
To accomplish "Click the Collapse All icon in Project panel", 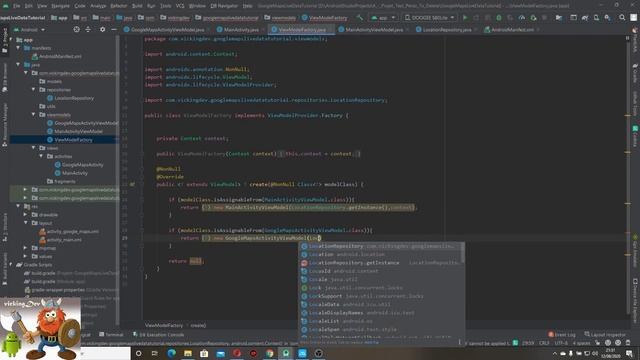I will point(88,29).
